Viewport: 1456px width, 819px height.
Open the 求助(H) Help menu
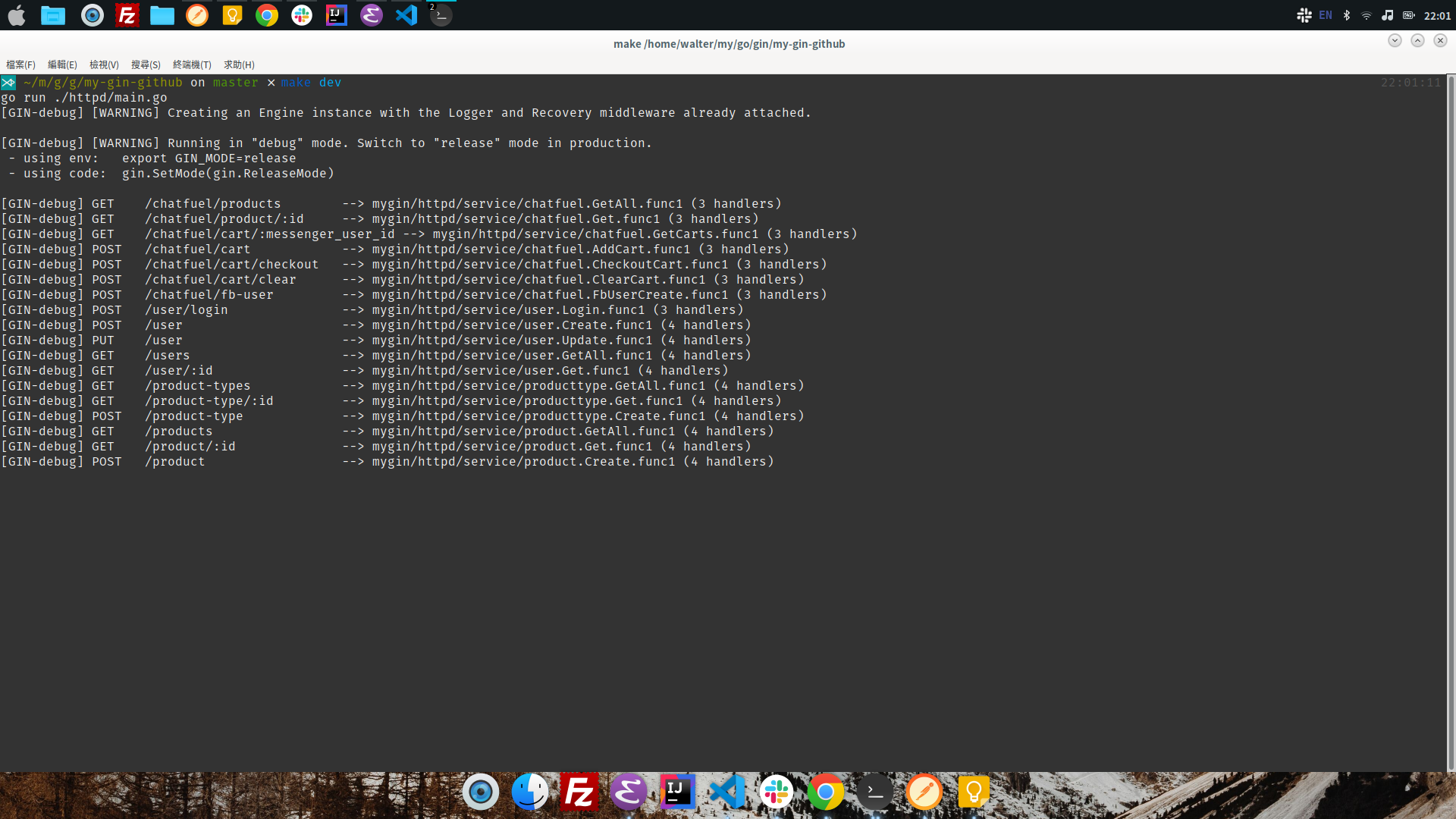[x=239, y=65]
